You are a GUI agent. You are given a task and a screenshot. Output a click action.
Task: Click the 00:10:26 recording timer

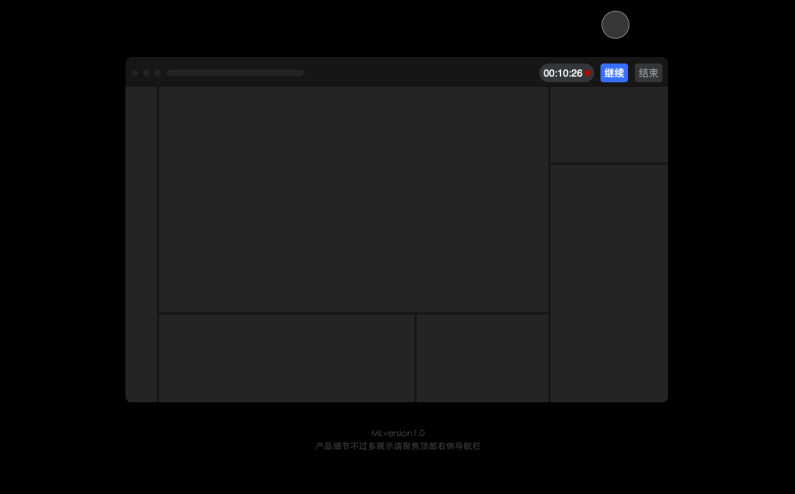pyautogui.click(x=562, y=73)
